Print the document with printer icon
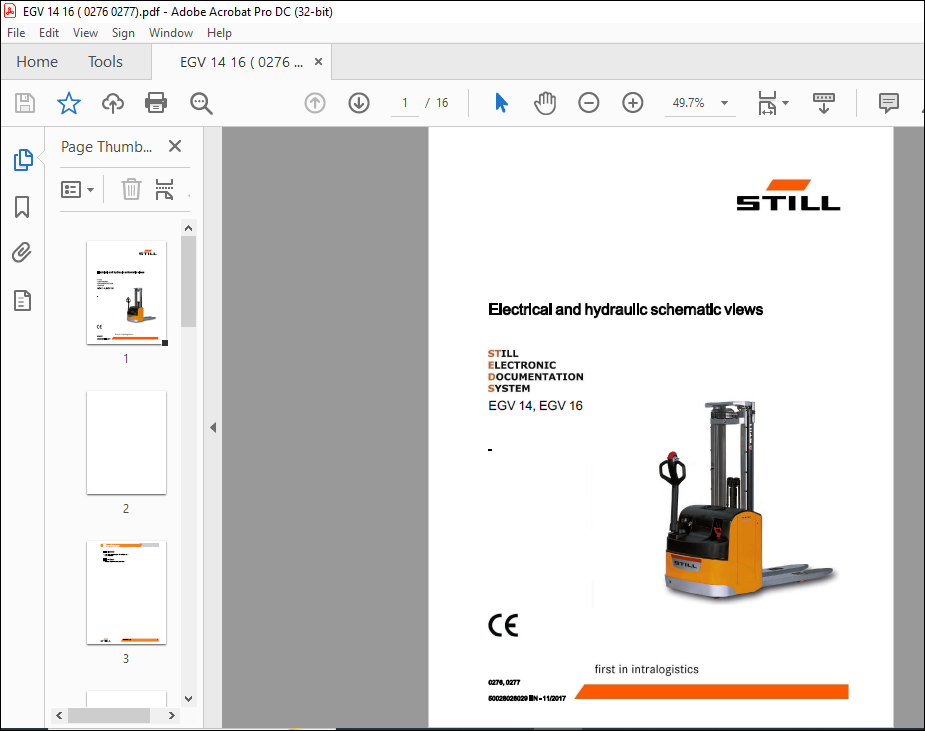This screenshot has height=731, width=925. 156,103
